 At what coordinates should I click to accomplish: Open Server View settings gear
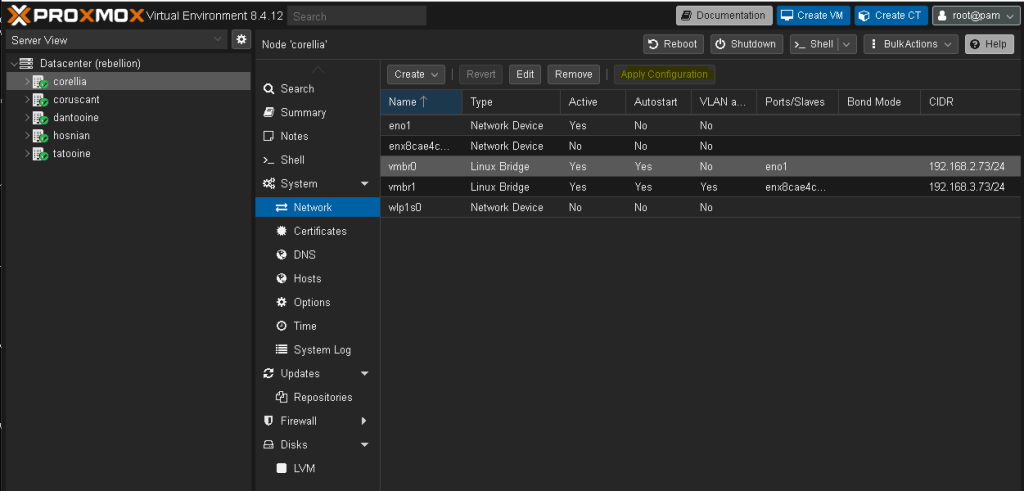242,39
